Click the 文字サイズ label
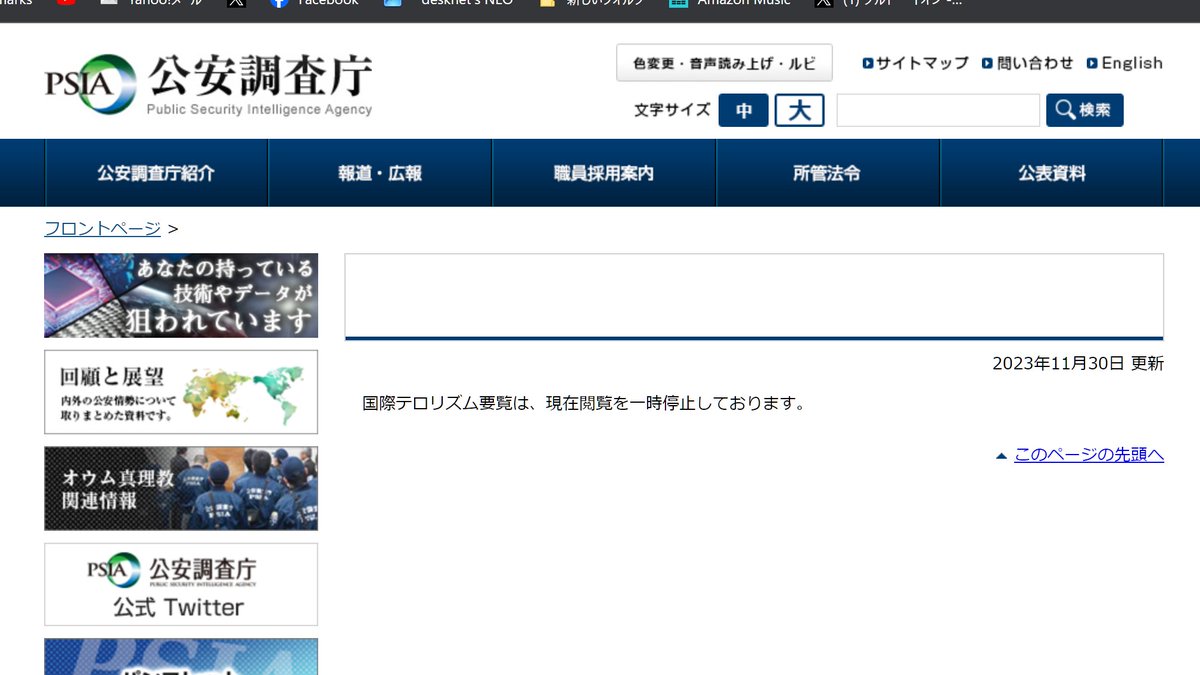The image size is (1200, 675). 672,110
